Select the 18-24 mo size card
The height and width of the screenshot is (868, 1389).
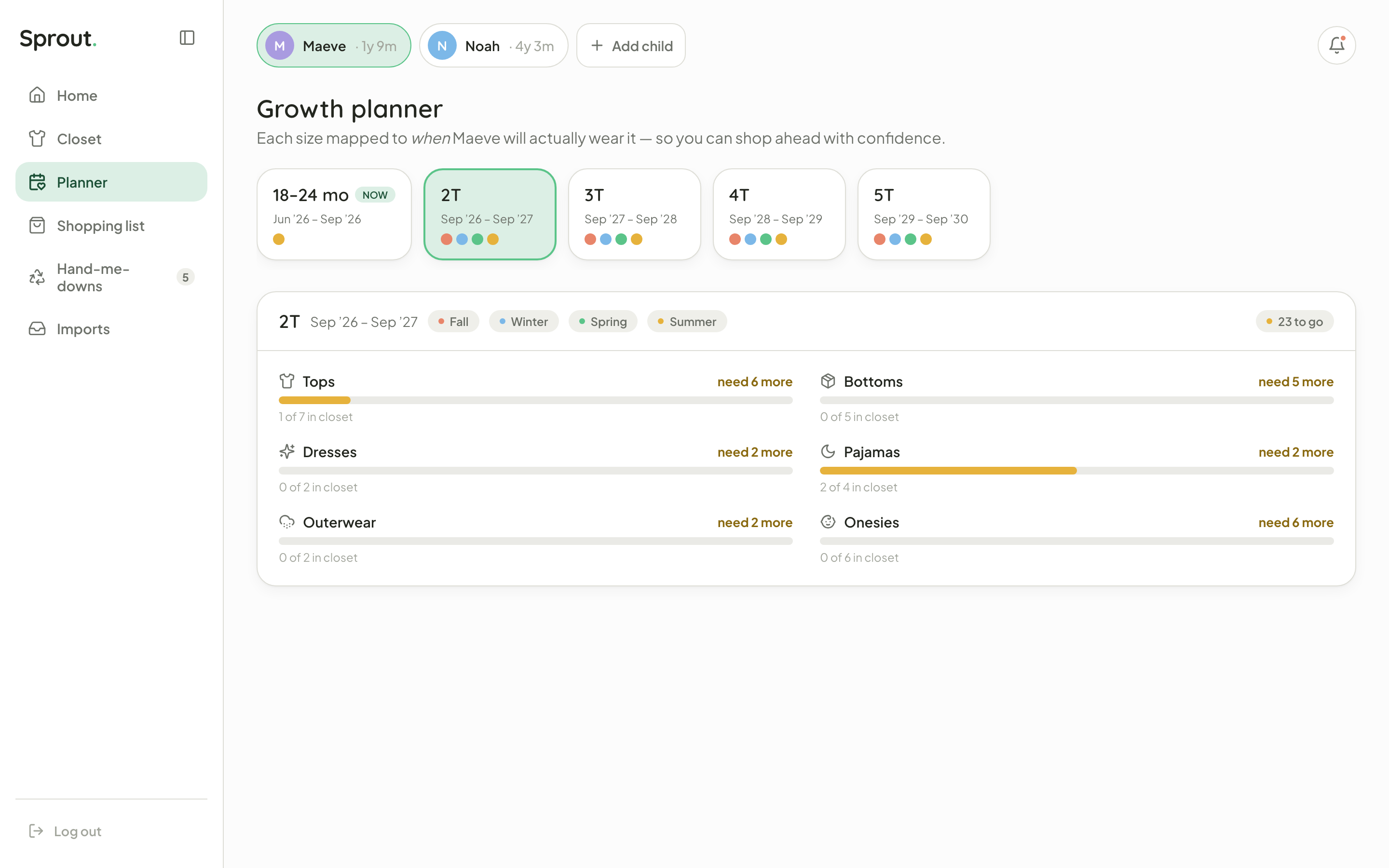click(334, 214)
